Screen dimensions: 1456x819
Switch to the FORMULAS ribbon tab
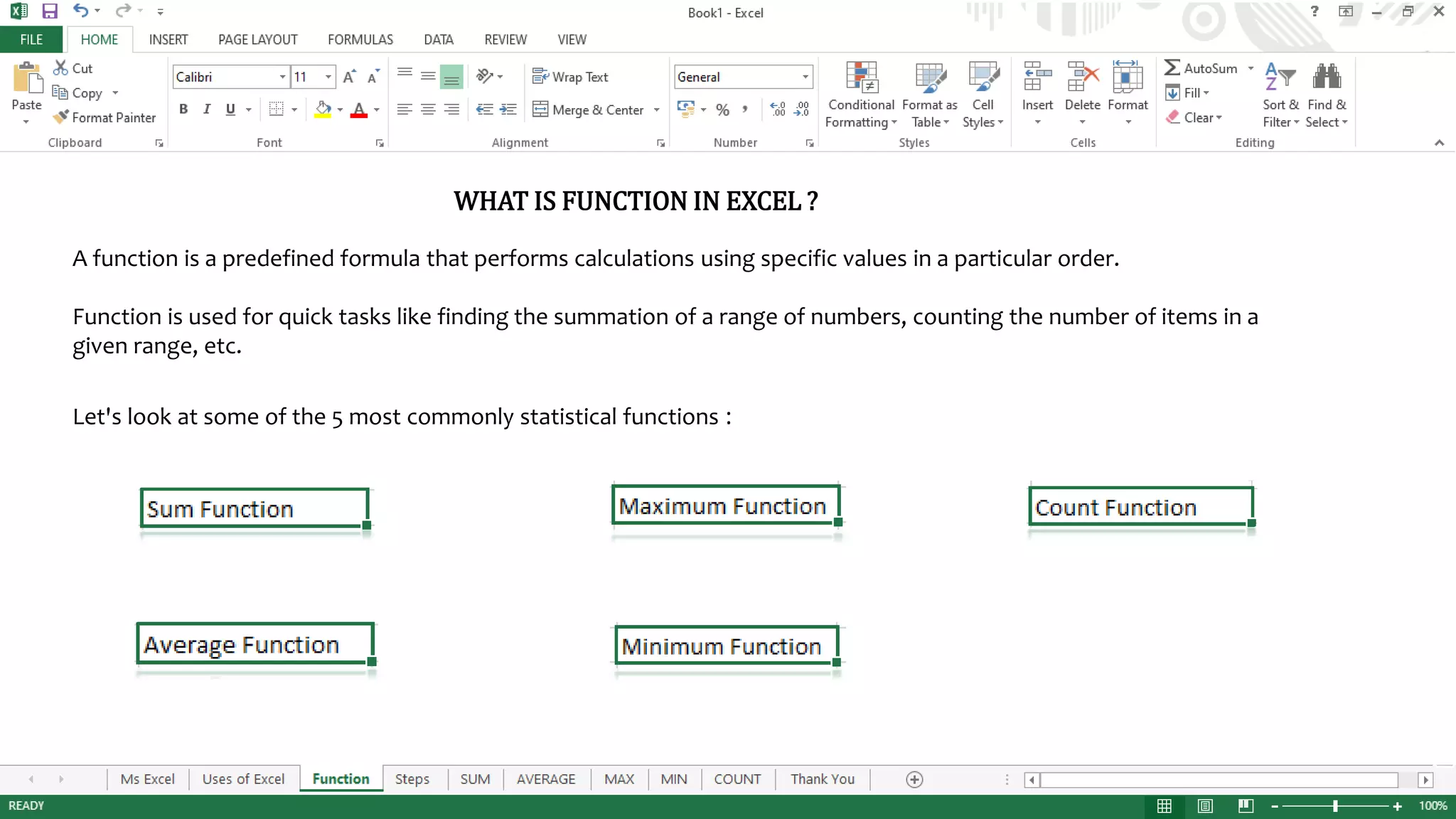360,40
